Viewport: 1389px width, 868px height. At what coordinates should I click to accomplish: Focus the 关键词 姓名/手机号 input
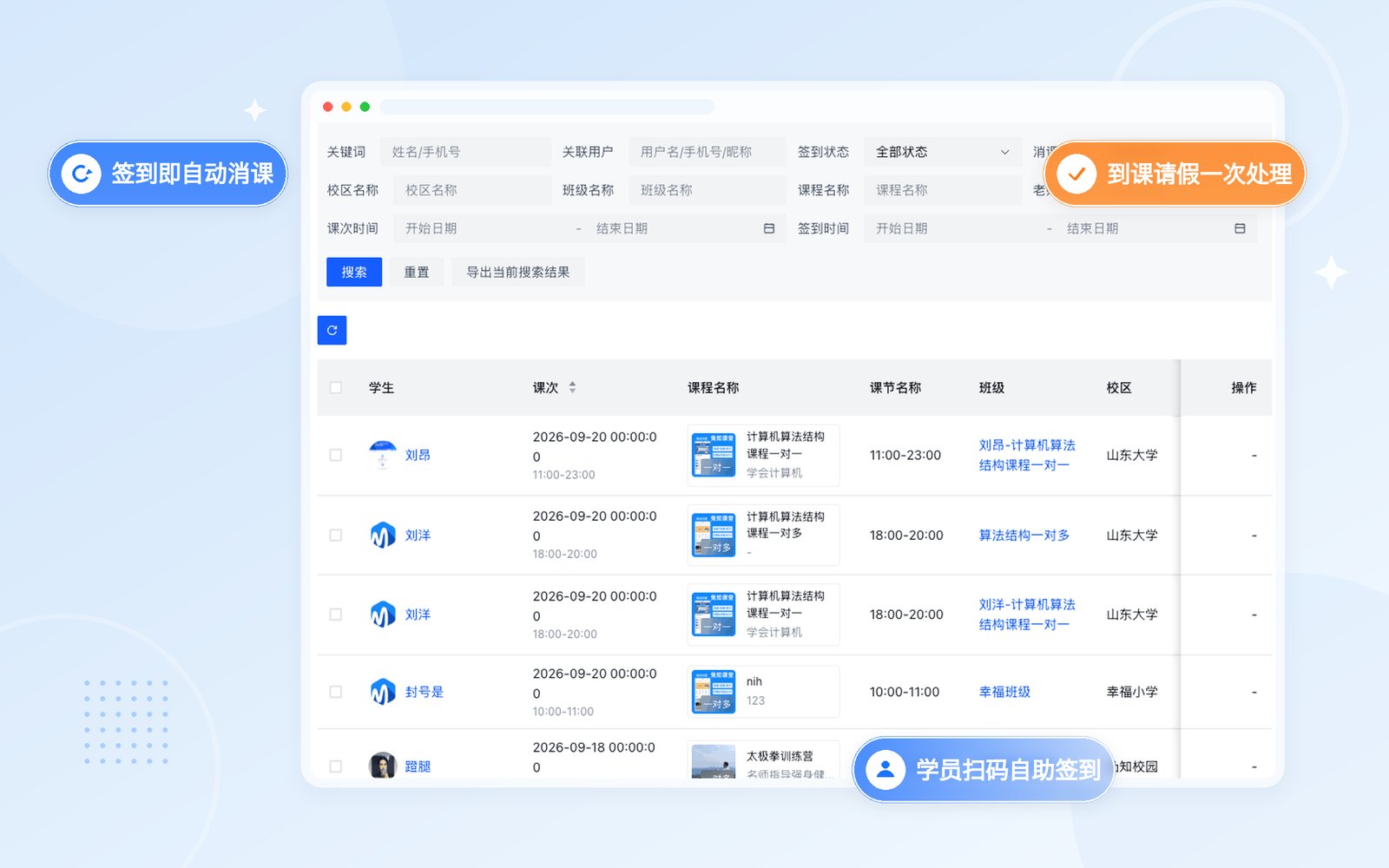[x=465, y=152]
